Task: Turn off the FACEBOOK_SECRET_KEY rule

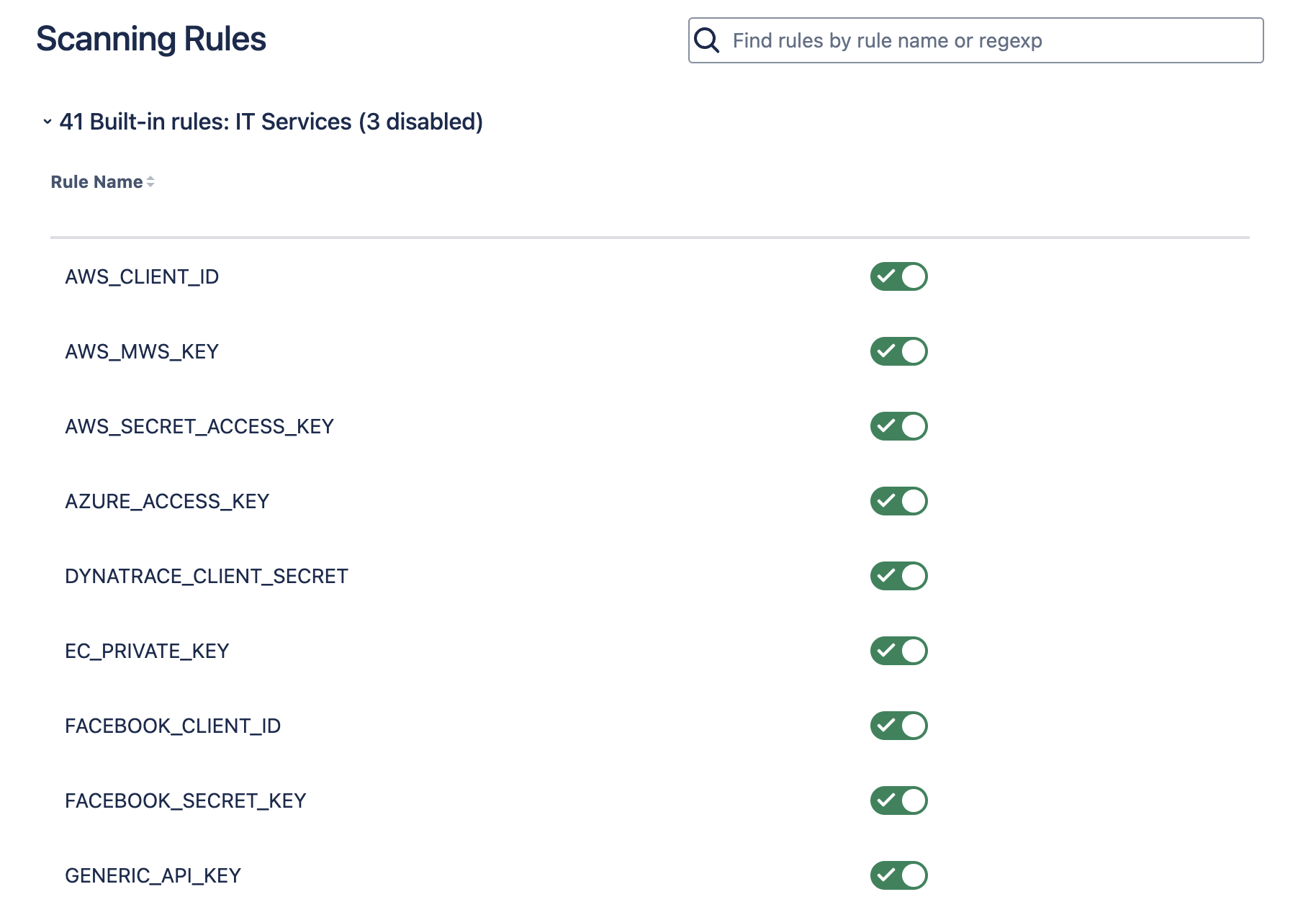Action: [898, 801]
